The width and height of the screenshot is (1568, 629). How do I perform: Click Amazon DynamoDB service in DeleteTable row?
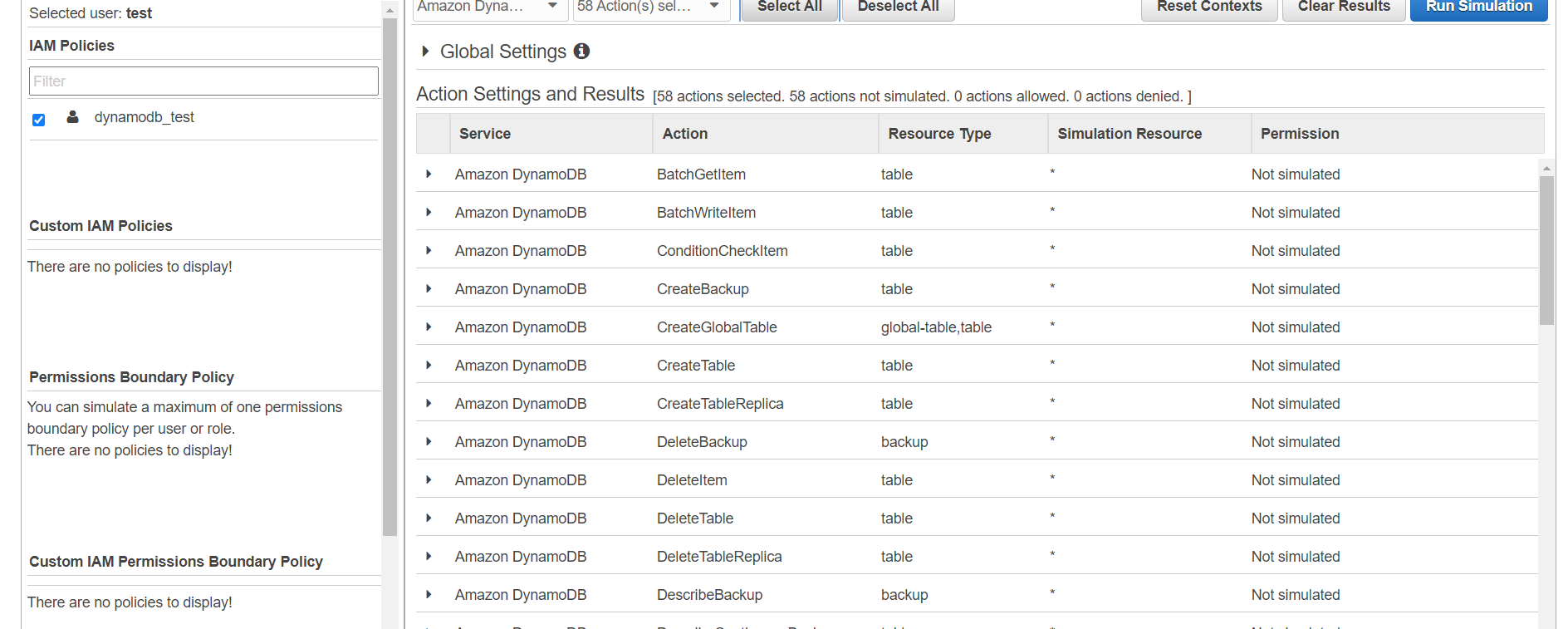[x=521, y=518]
